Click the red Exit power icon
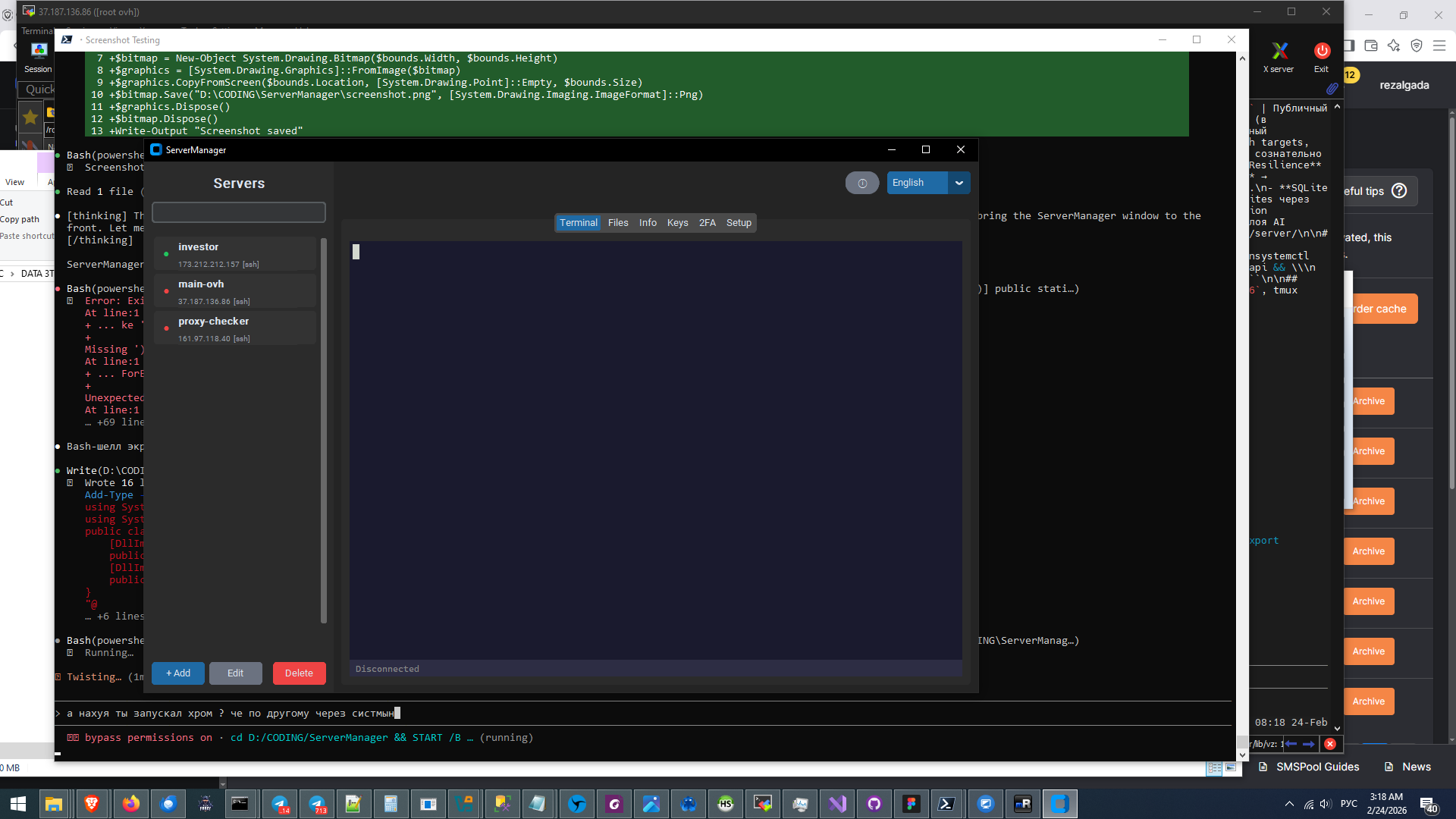This screenshot has width=1456, height=819. [x=1322, y=52]
